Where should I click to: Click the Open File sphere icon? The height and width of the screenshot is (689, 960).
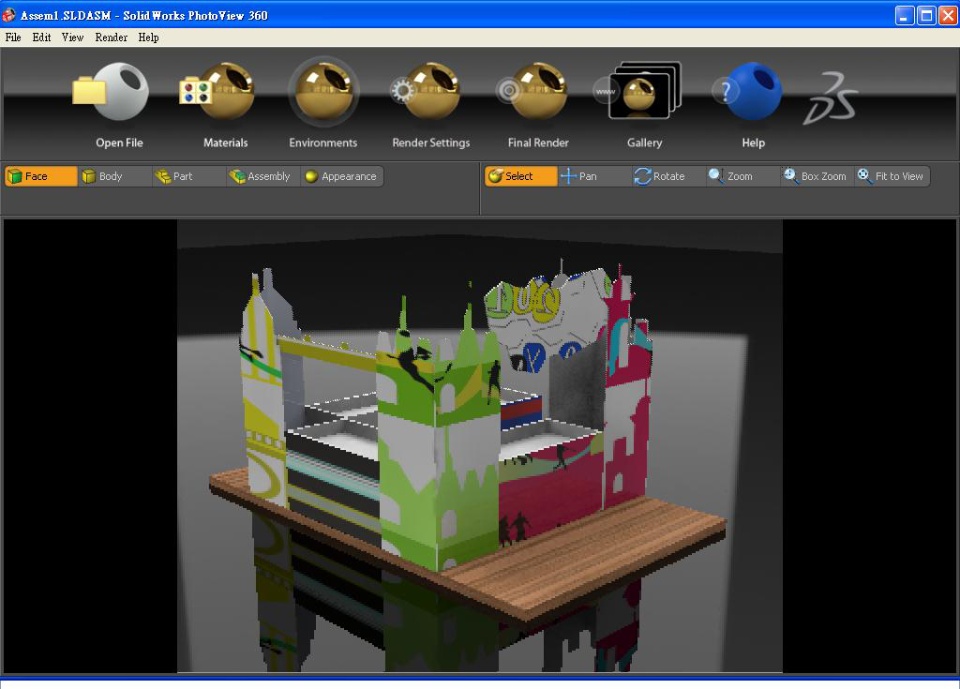tap(111, 91)
